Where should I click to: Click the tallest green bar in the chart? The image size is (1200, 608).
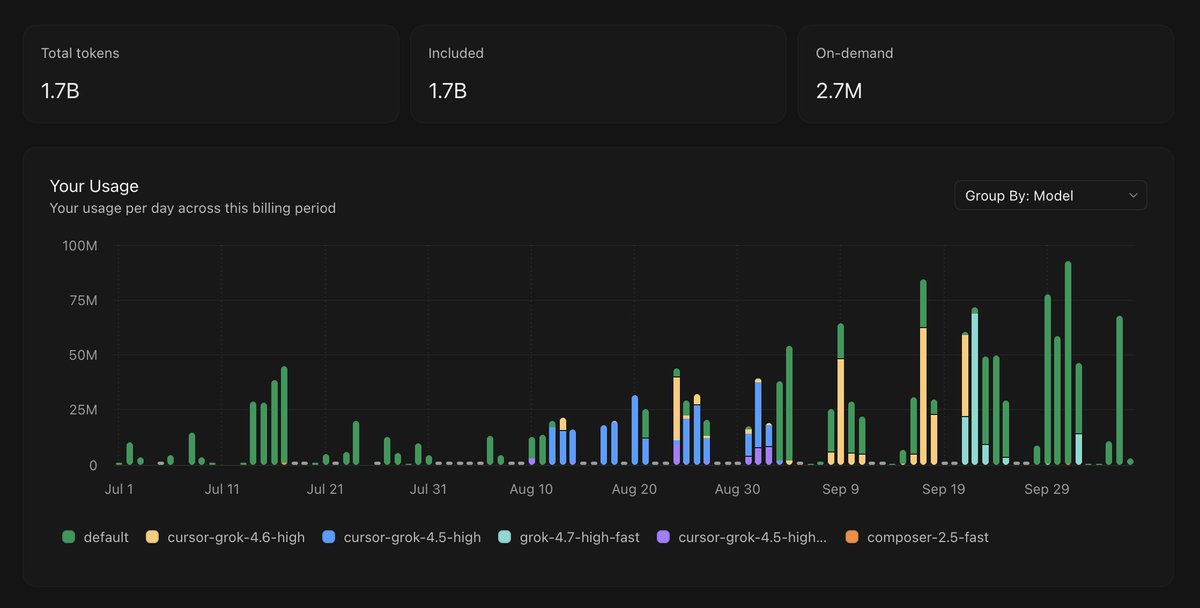(1068, 363)
